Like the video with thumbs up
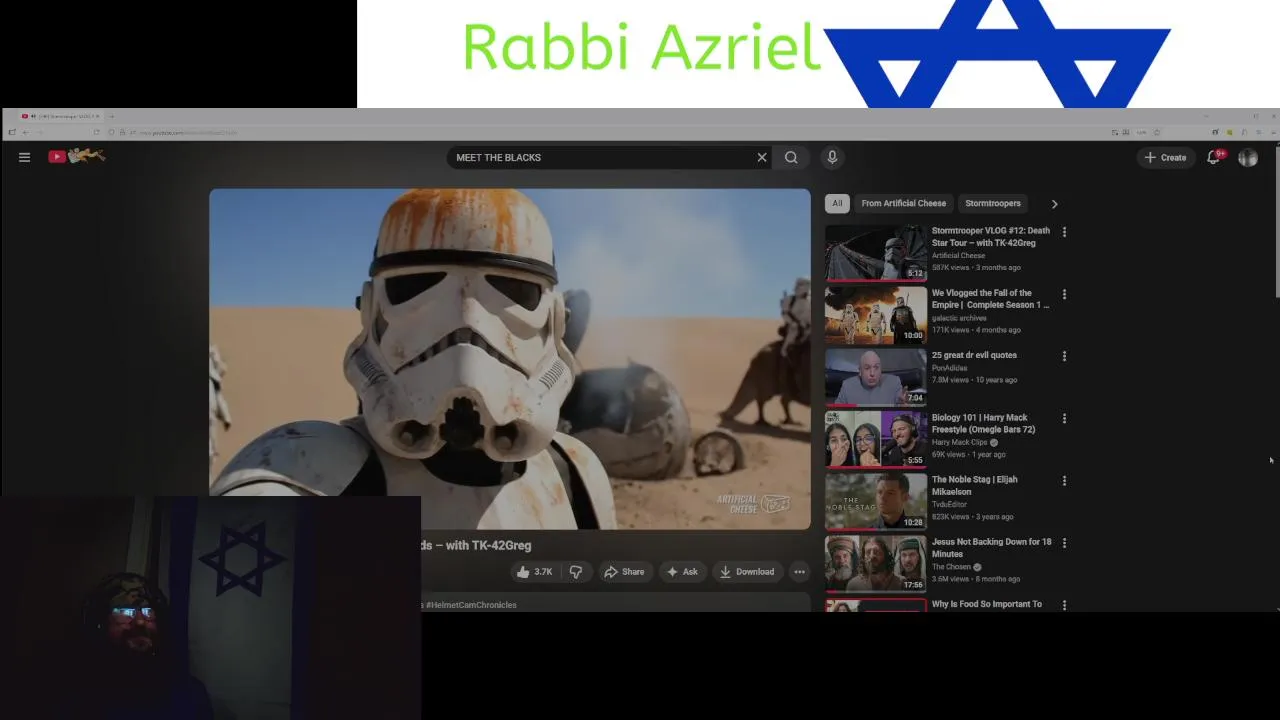 (x=534, y=572)
